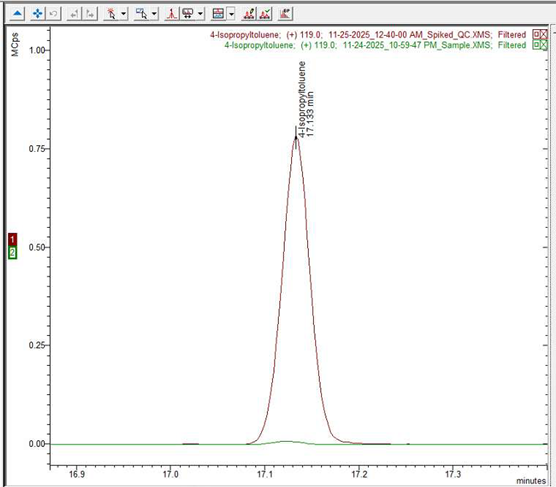Screen dimensions: 556x487
Task: Click the 0.50 value on the y-axis
Action: (x=37, y=247)
